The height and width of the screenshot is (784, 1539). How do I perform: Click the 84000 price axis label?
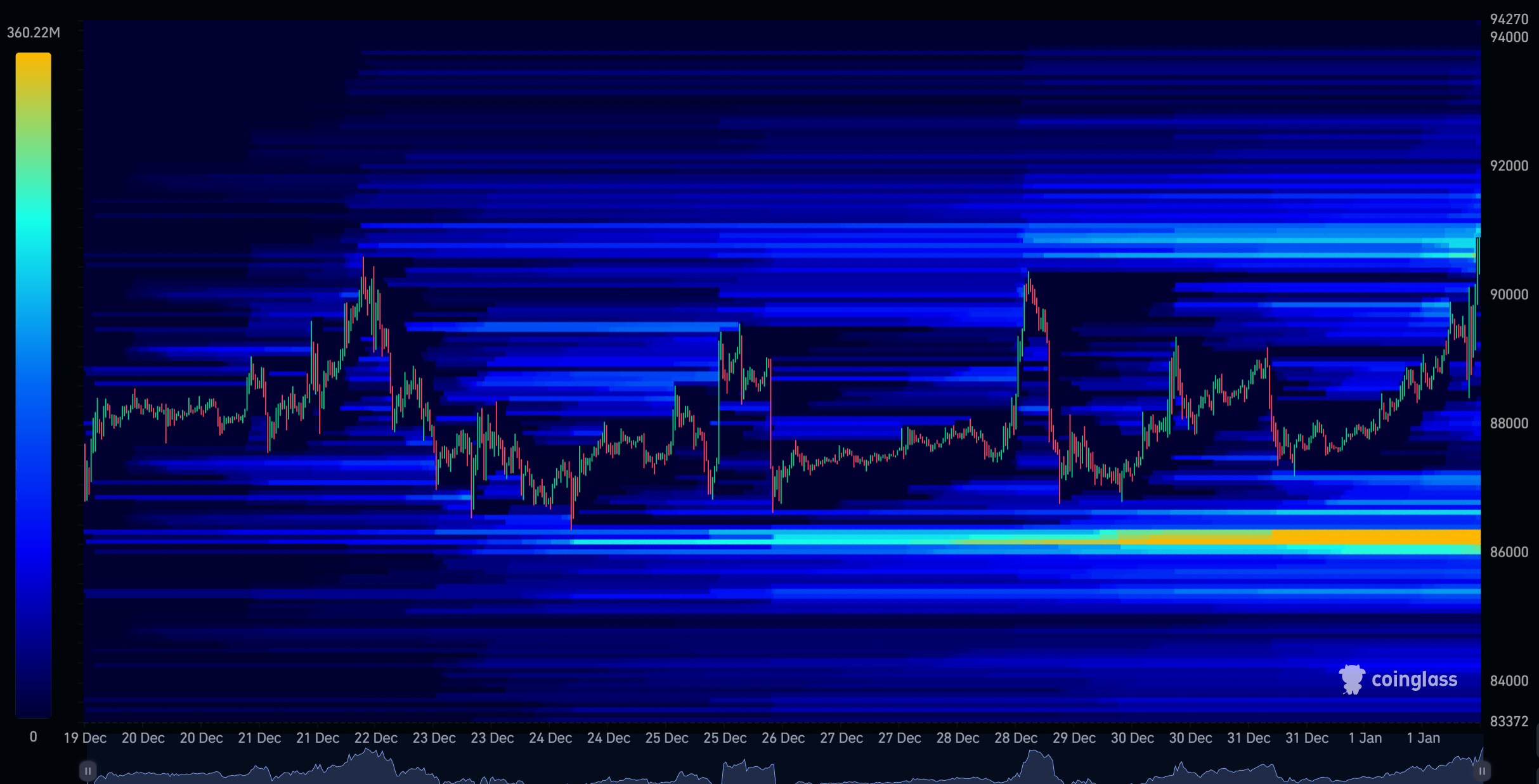click(x=1509, y=681)
